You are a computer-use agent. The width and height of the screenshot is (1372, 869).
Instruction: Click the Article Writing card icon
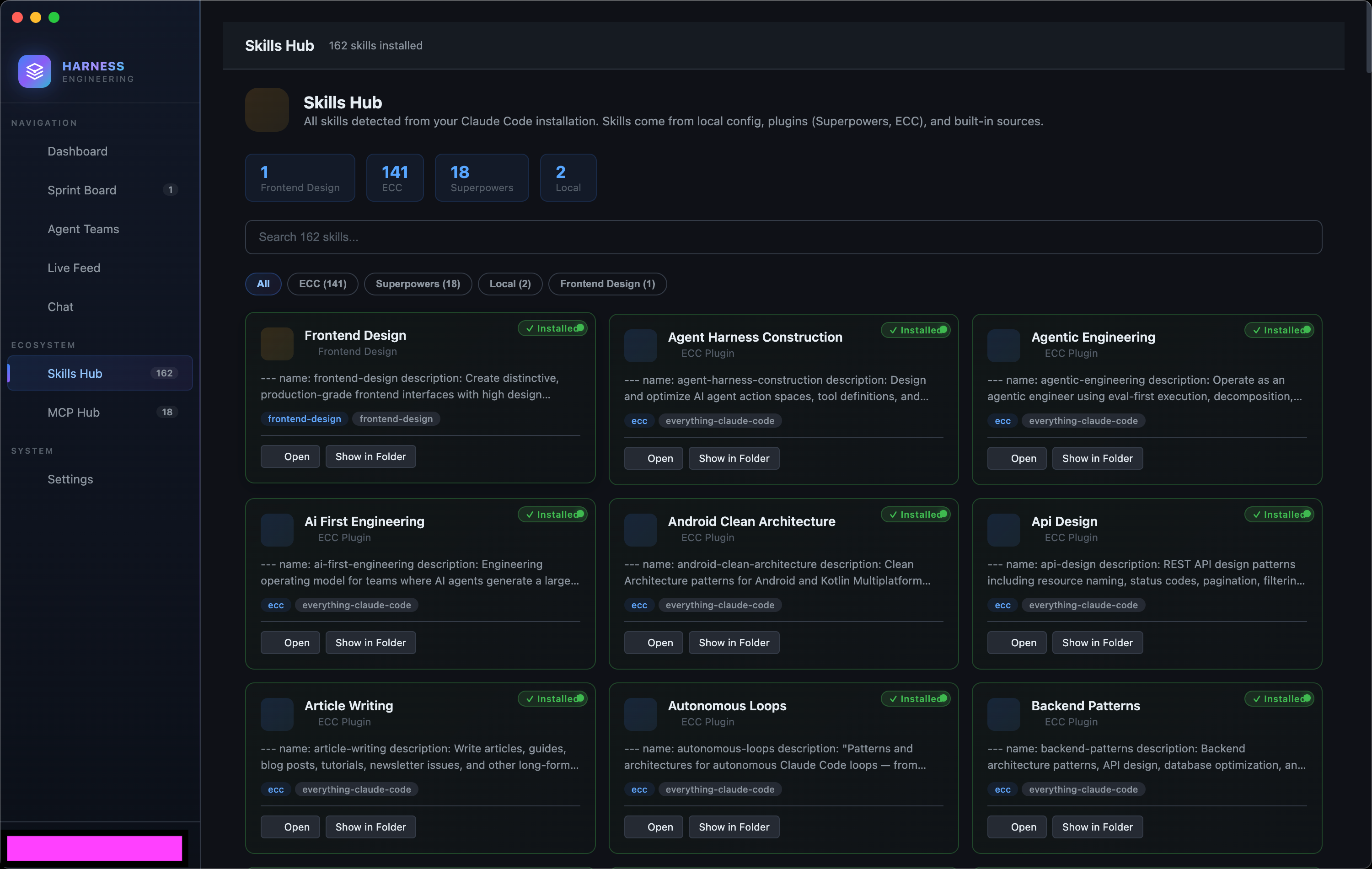(277, 714)
